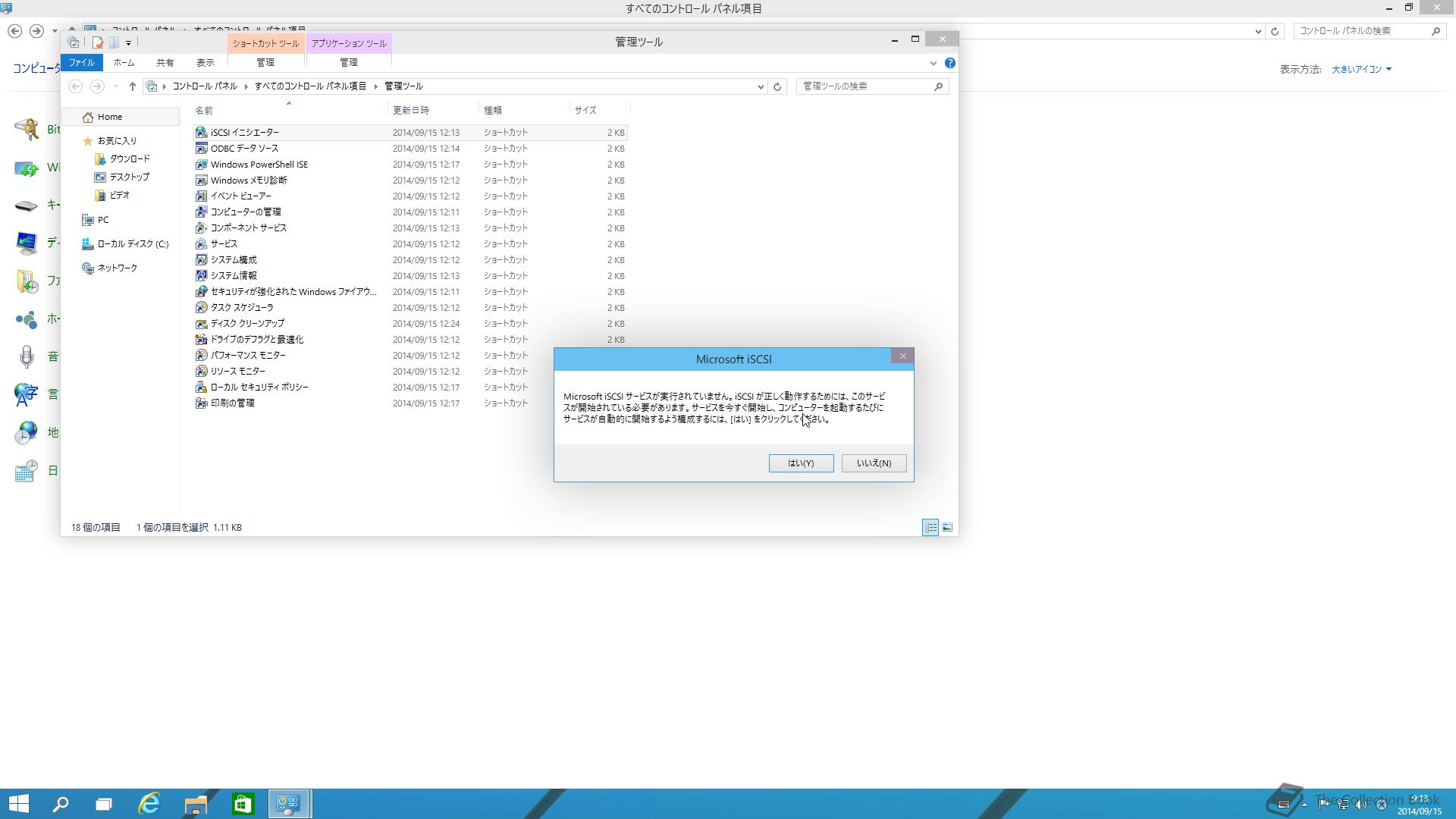Image resolution: width=1456 pixels, height=819 pixels.
Task: Open the ファイル ribbon tab
Action: 82,63
